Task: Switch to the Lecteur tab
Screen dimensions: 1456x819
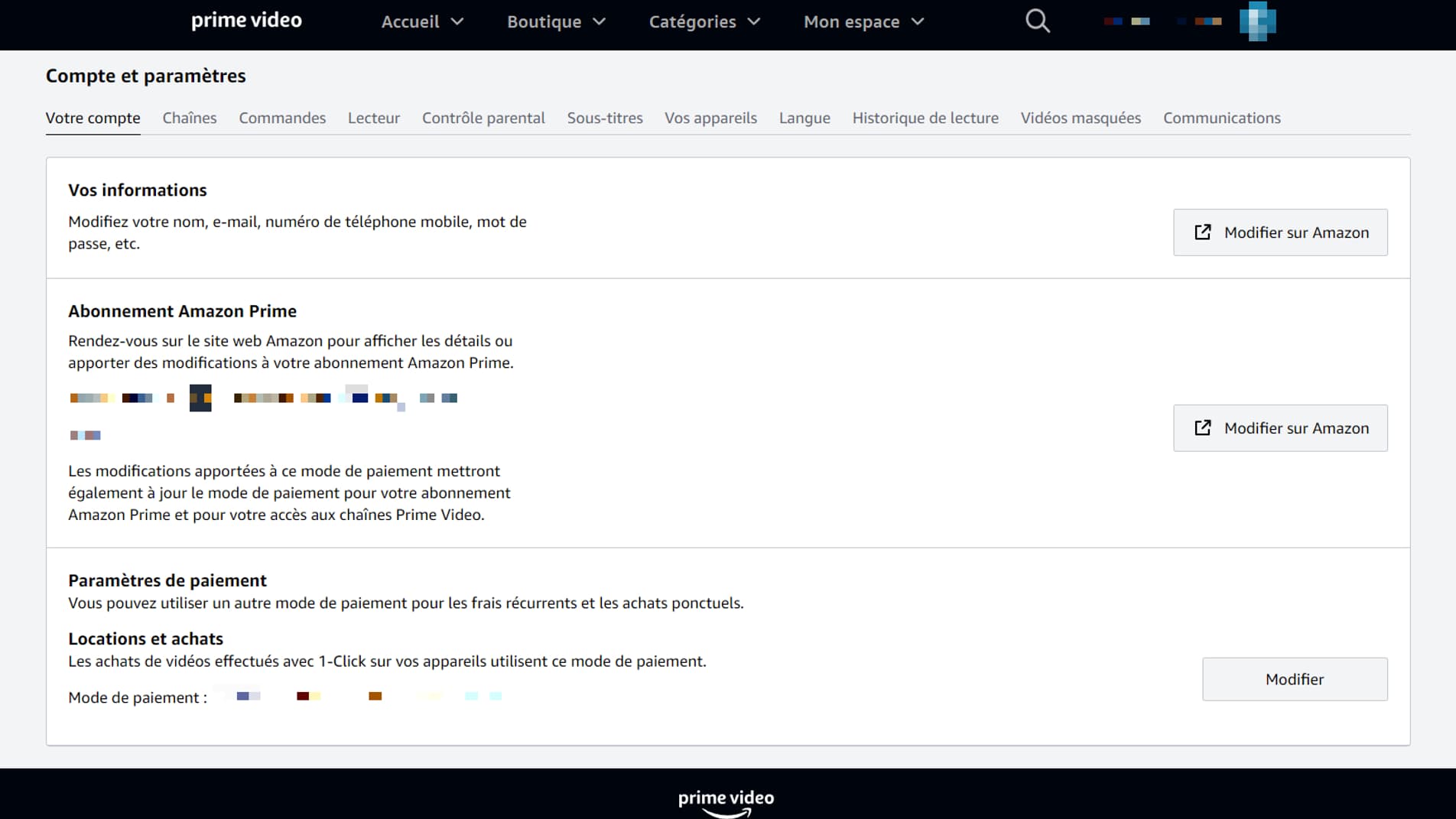Action: click(374, 118)
